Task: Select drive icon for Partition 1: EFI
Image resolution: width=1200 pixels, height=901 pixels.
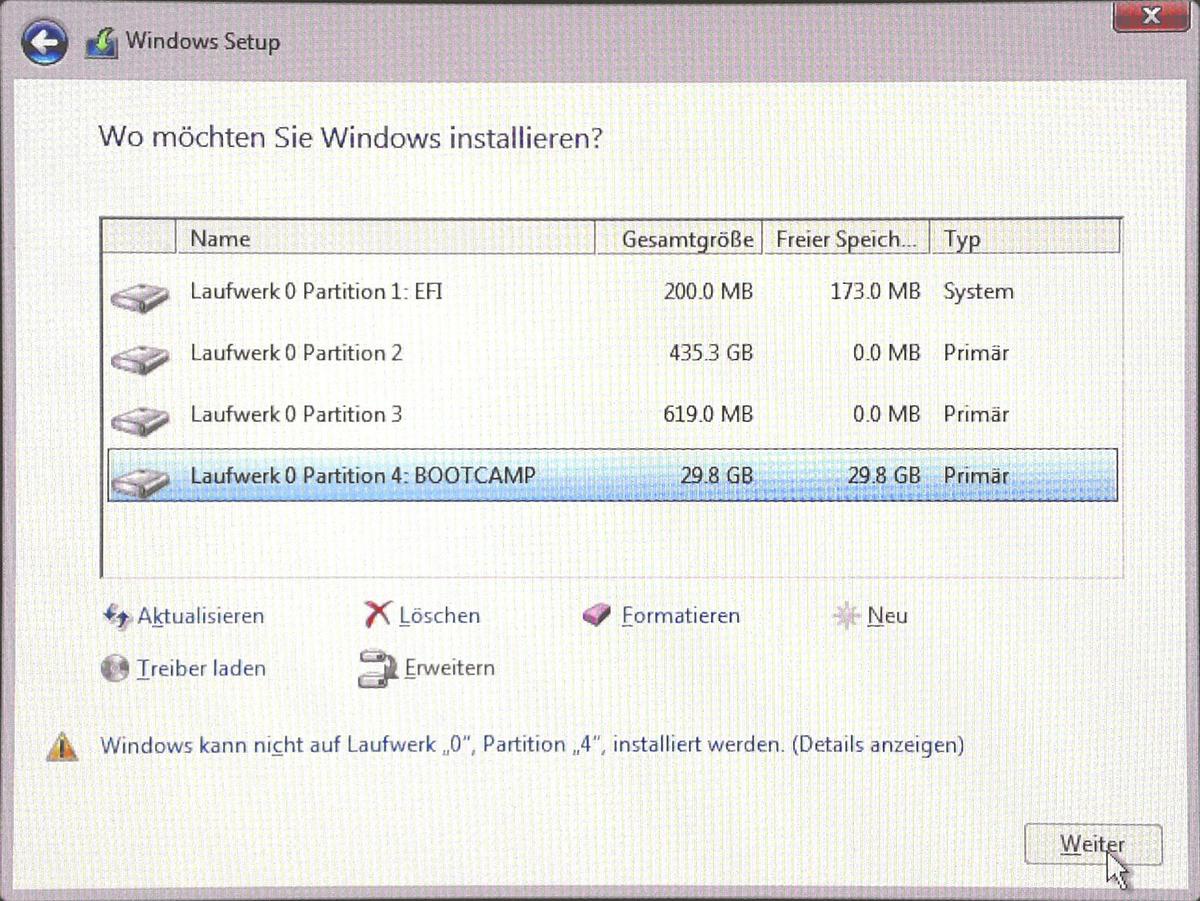Action: (x=139, y=296)
